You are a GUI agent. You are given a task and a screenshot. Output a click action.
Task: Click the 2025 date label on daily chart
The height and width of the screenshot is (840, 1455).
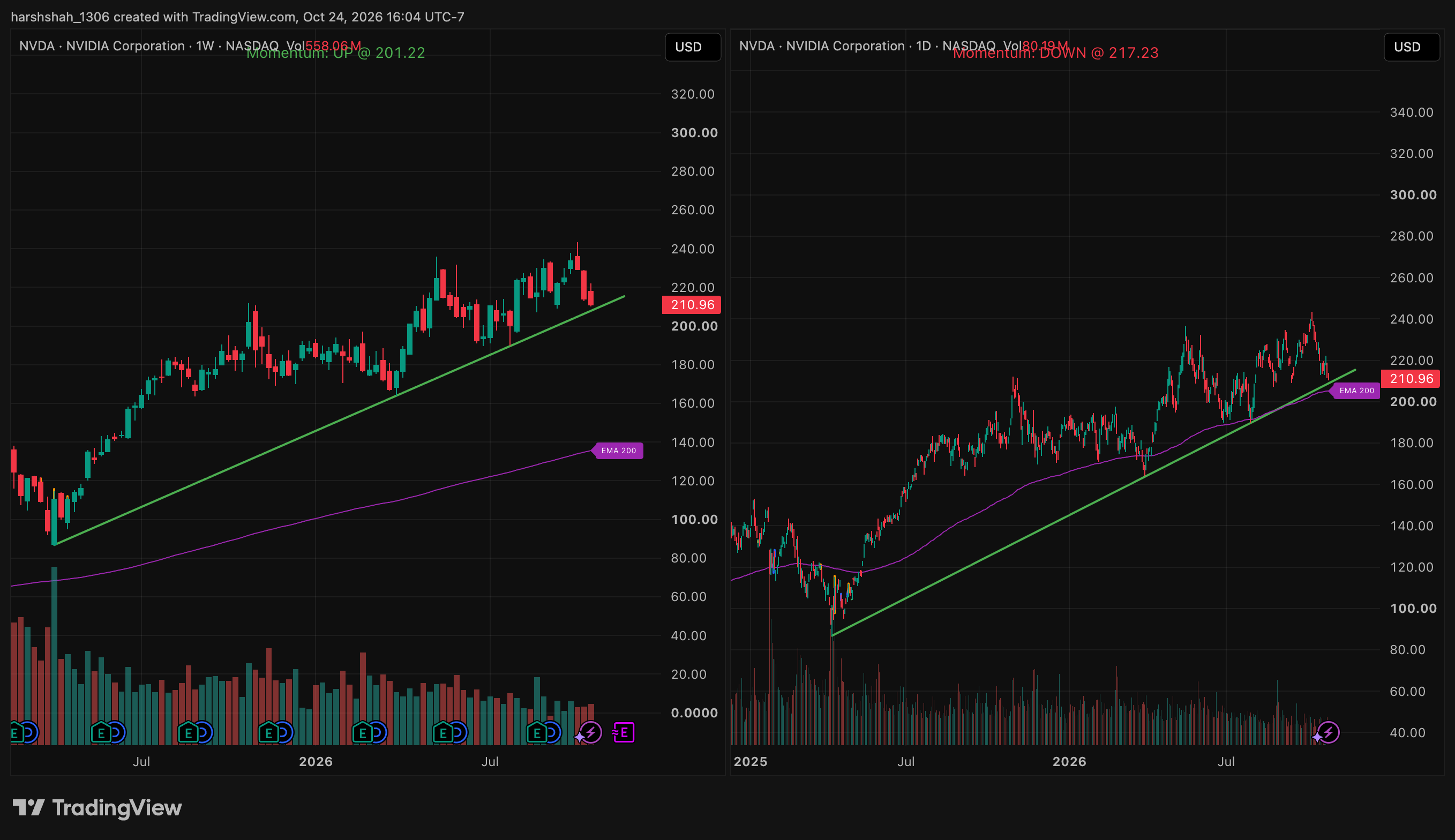750,762
